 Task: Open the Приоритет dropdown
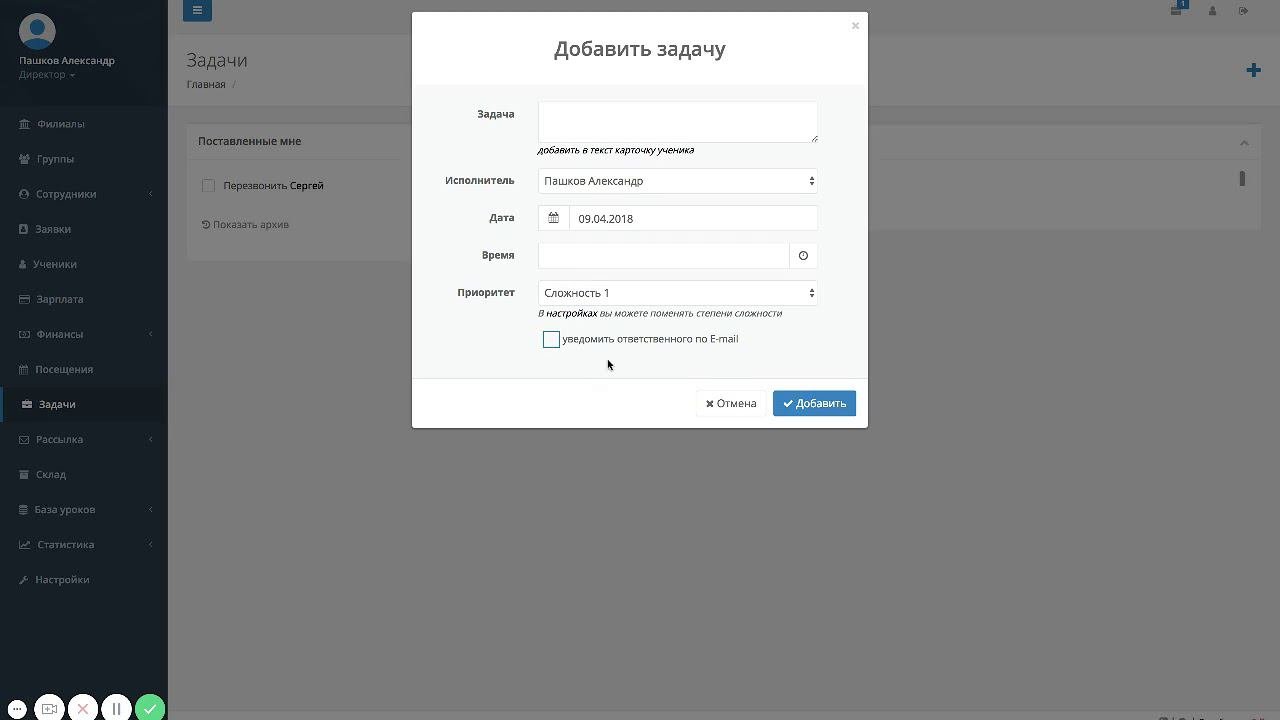677,293
